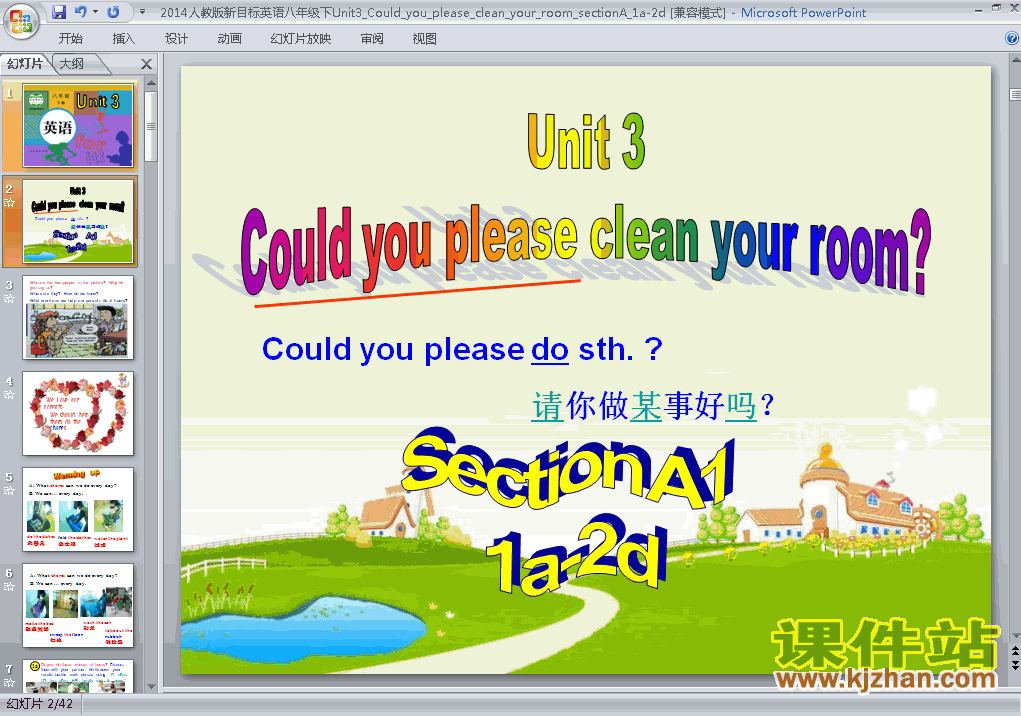Click the rainbow 'Could you please clean your room?' WordArt
Image resolution: width=1021 pixels, height=716 pixels.
tap(585, 249)
